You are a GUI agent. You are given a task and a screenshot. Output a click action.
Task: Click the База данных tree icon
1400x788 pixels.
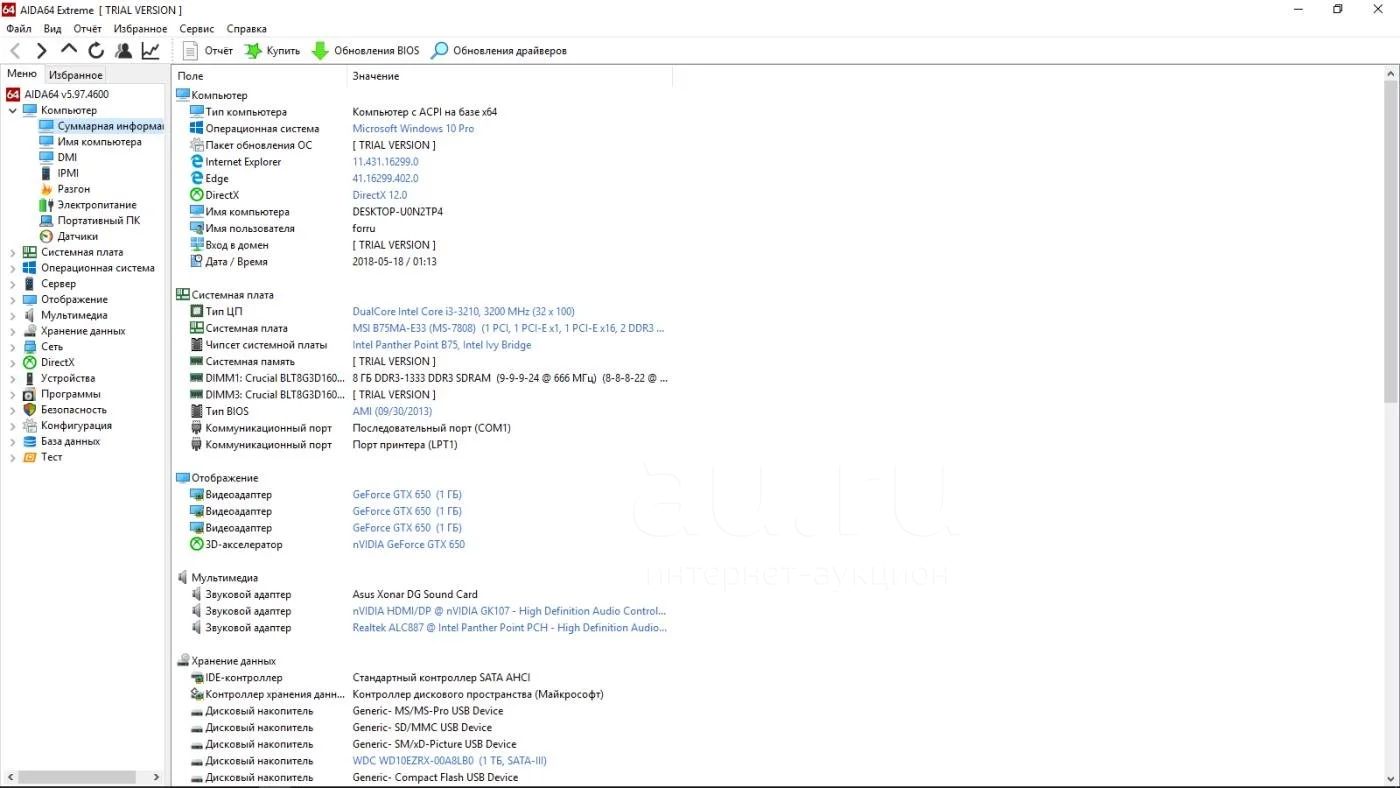(29, 441)
